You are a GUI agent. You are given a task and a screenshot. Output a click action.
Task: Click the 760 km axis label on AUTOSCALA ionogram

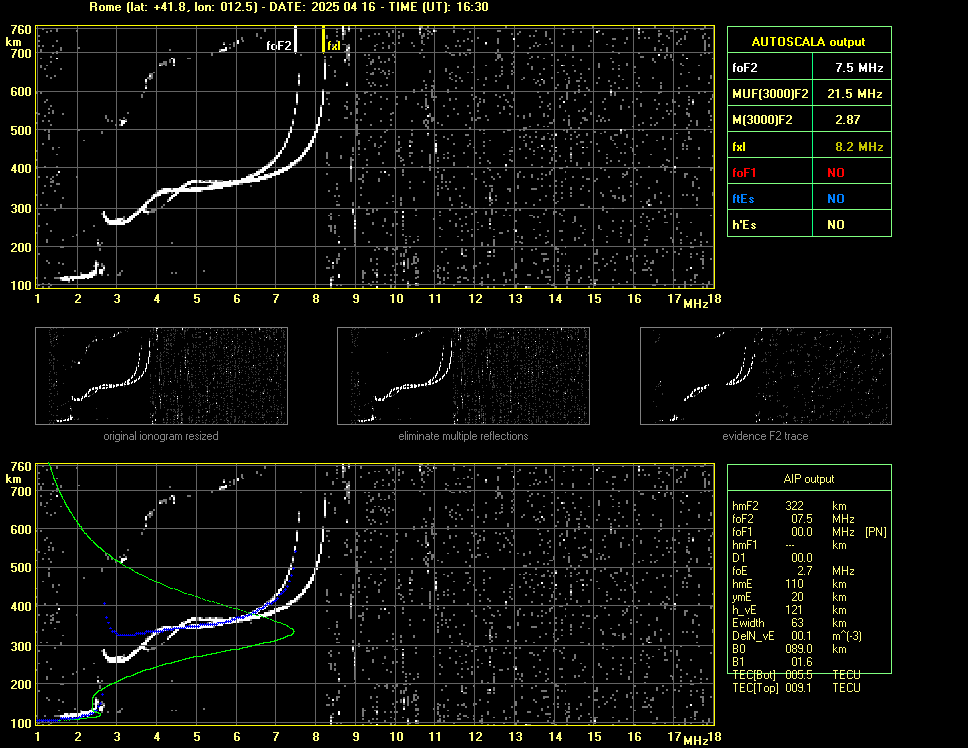(21, 30)
